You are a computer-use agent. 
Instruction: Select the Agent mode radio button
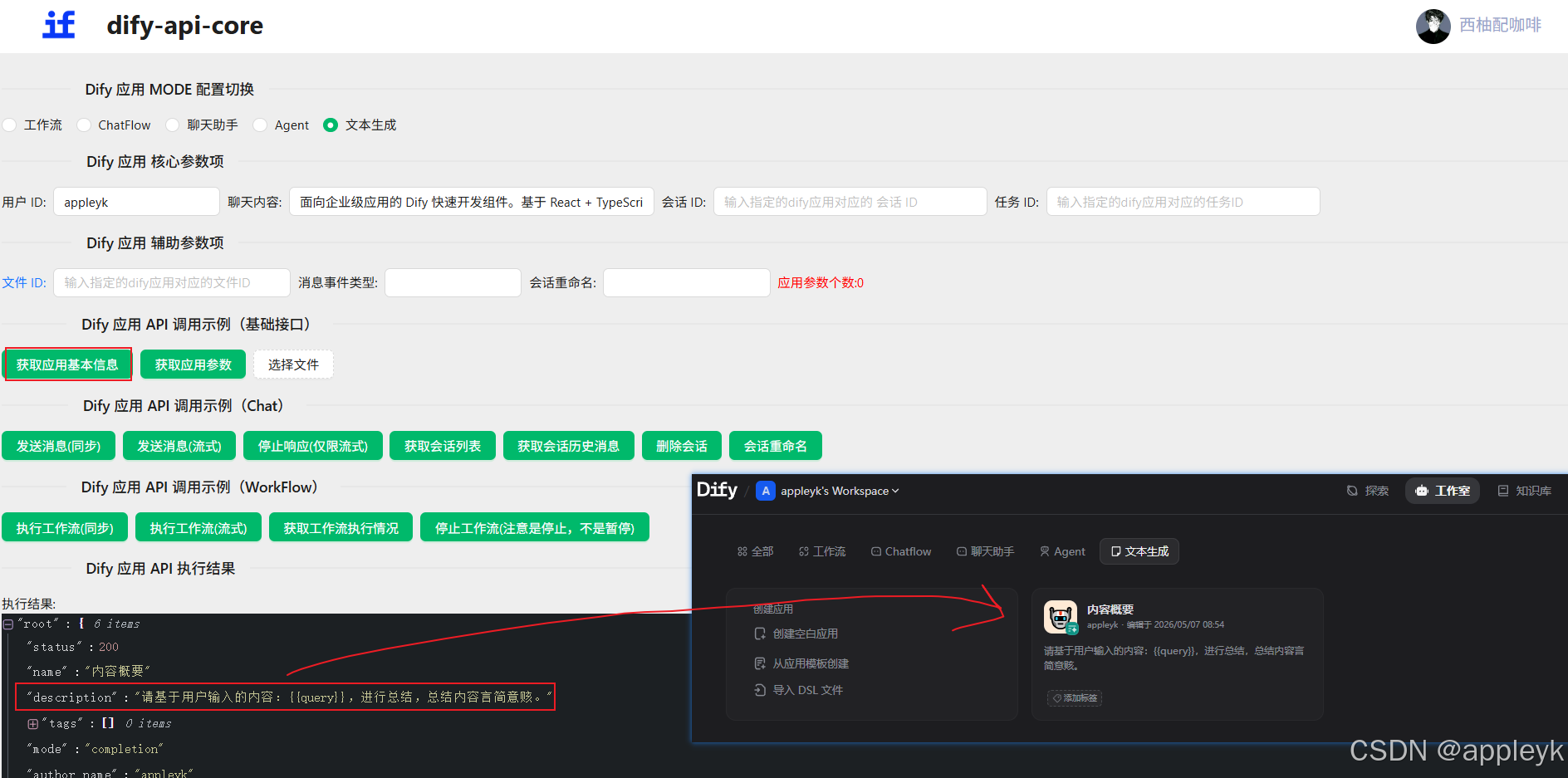click(x=260, y=125)
